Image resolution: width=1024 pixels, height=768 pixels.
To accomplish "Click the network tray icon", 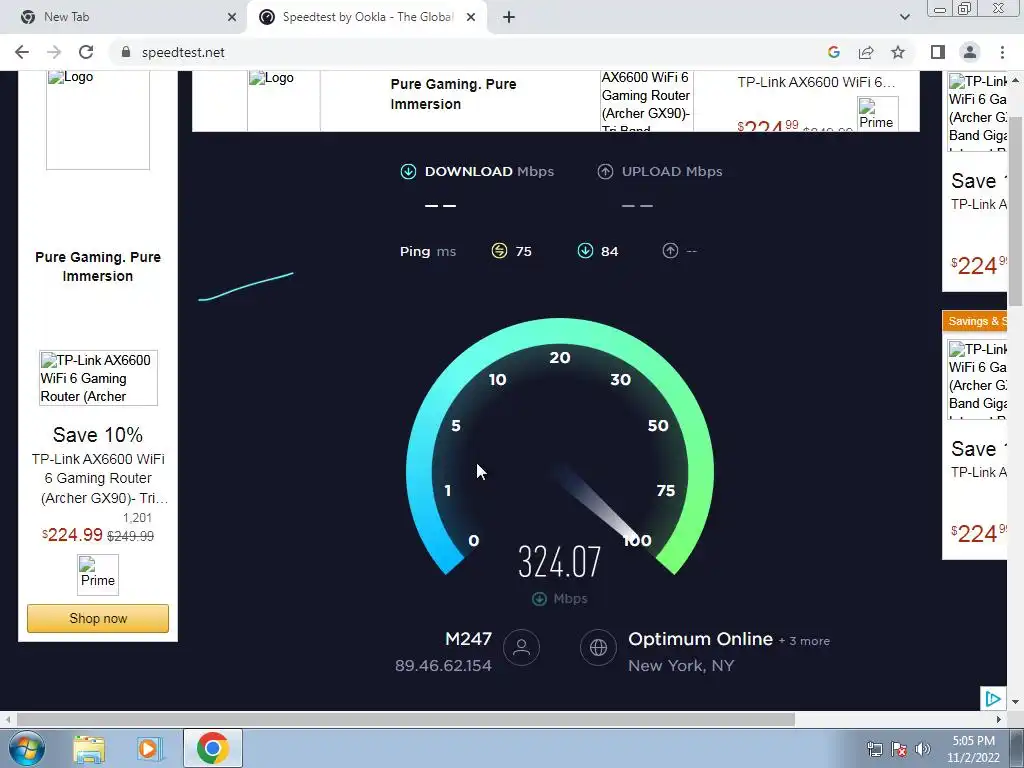I will (874, 749).
